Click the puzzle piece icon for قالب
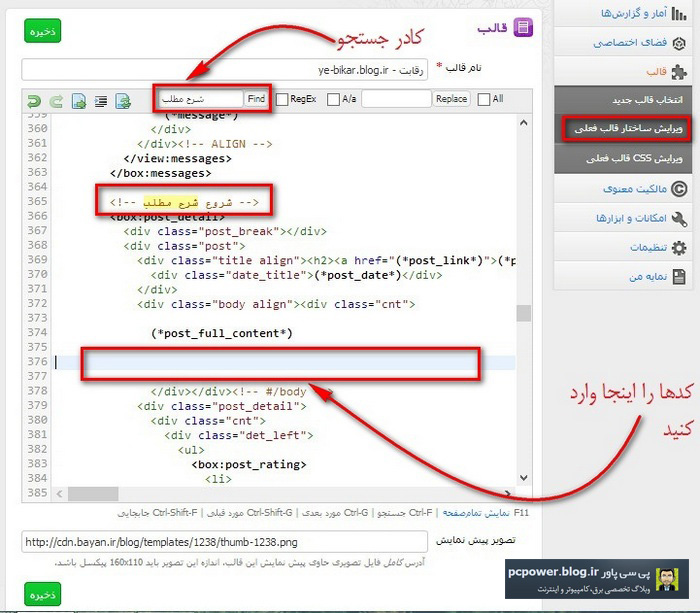Image resolution: width=700 pixels, height=613 pixels. click(x=679, y=72)
